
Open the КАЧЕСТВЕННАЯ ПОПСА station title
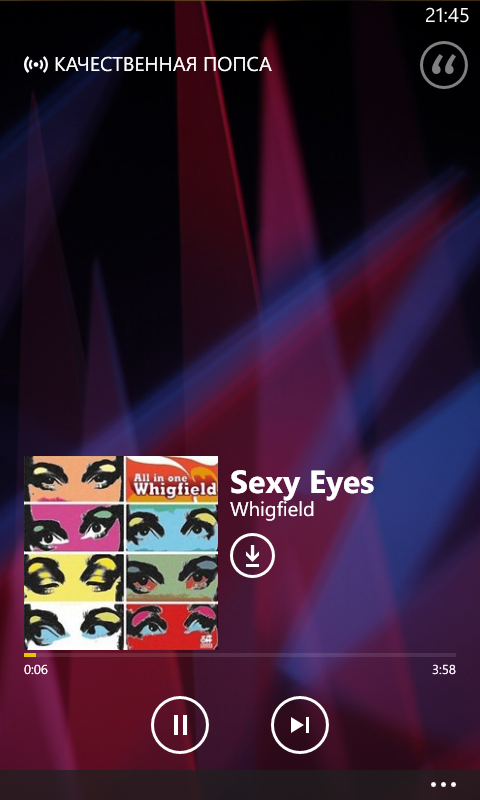point(163,65)
